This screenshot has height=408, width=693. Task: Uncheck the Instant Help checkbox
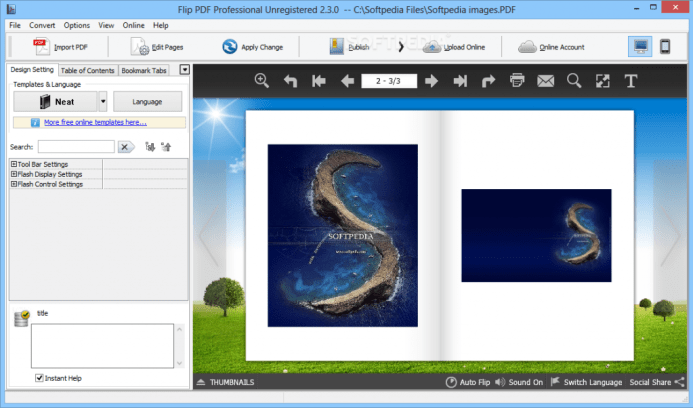39,378
